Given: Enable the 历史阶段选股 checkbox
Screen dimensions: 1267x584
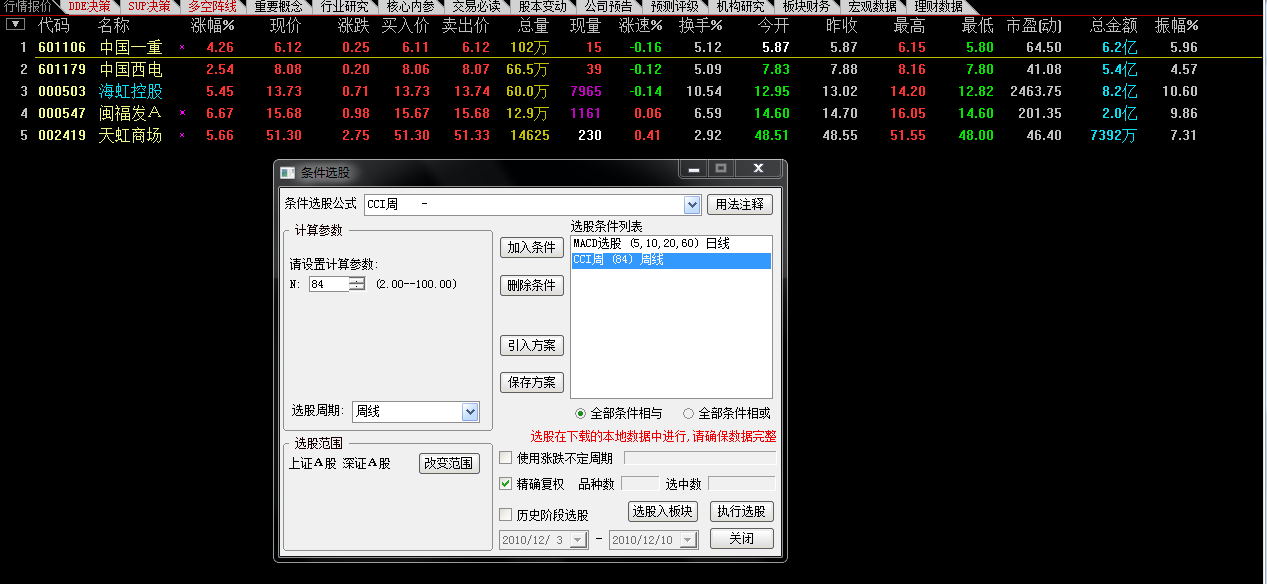Looking at the screenshot, I should (x=505, y=513).
